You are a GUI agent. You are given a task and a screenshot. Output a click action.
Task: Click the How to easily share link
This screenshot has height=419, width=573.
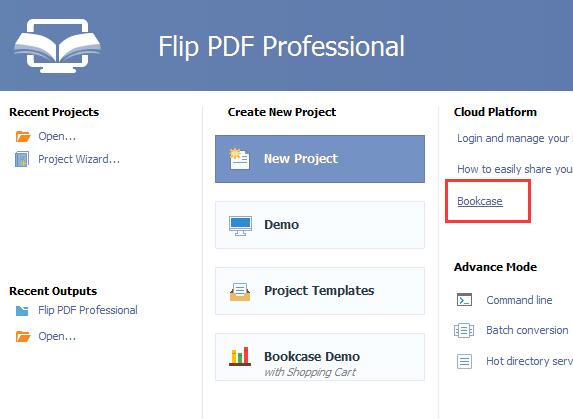click(515, 169)
